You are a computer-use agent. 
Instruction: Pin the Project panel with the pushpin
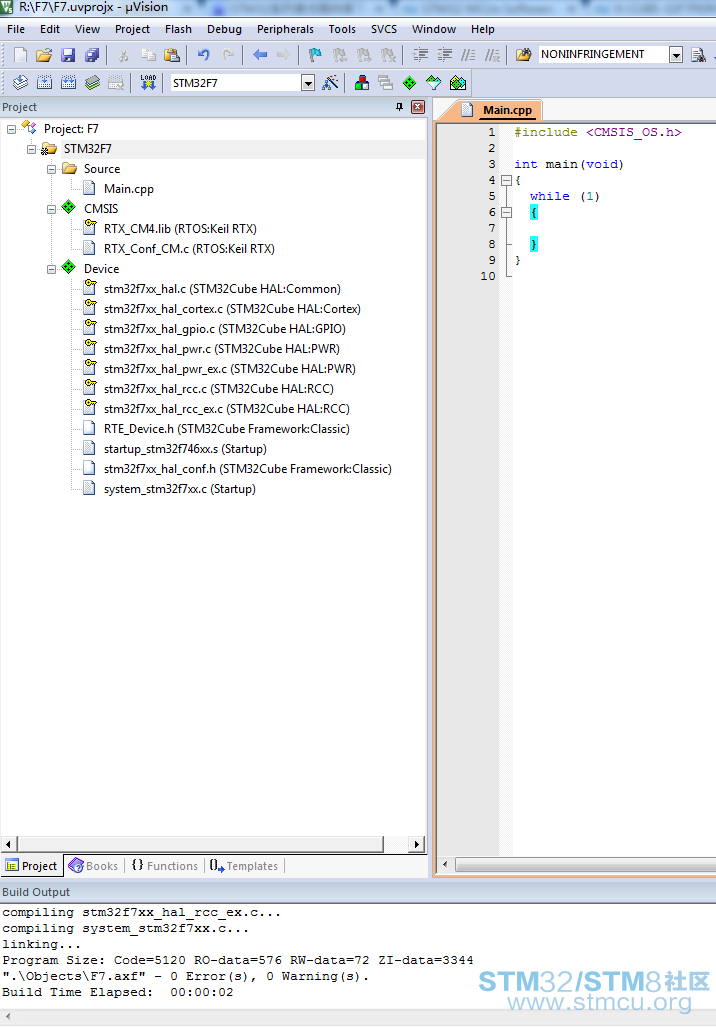coord(400,107)
